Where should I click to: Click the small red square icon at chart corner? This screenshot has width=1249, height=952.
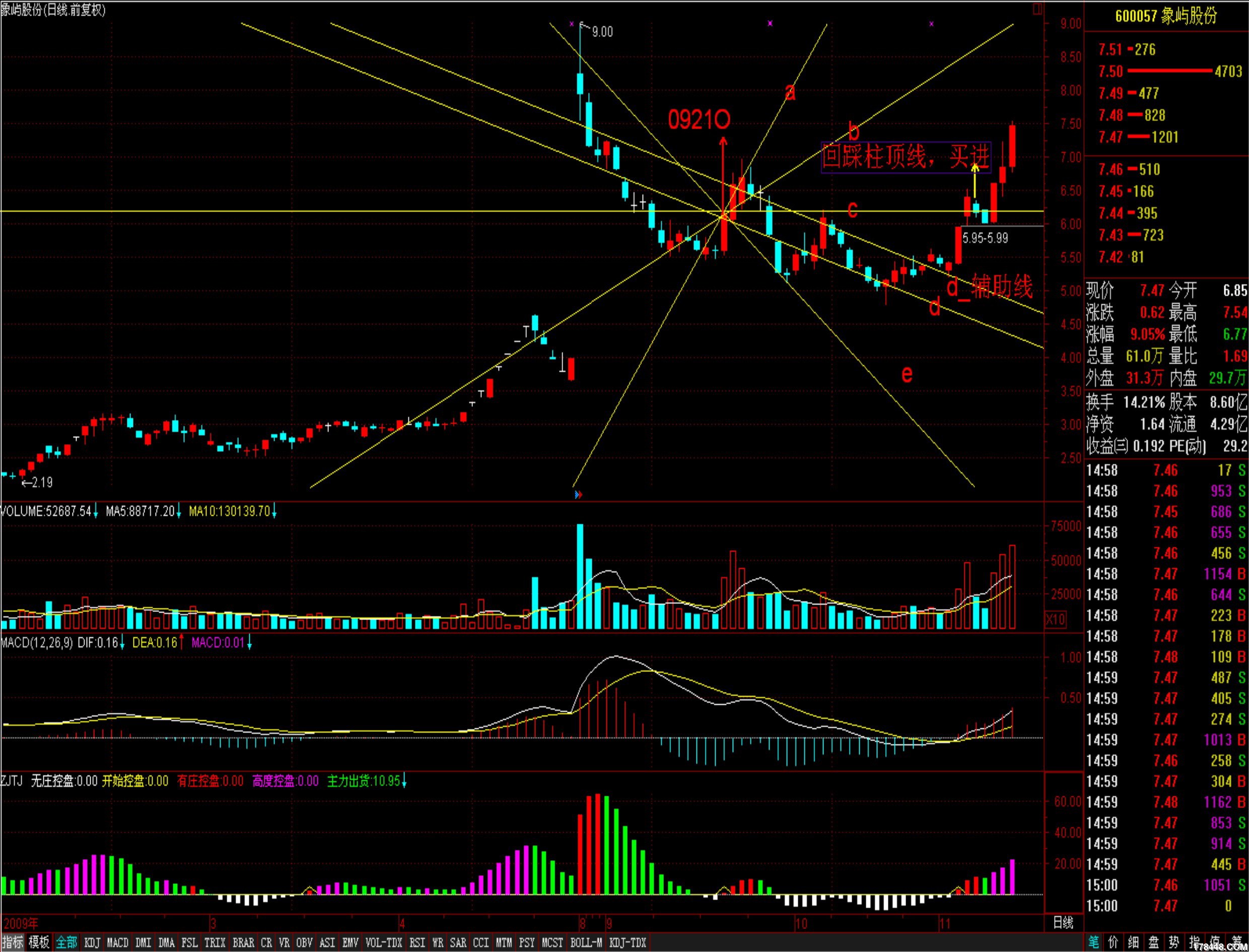(x=1037, y=9)
